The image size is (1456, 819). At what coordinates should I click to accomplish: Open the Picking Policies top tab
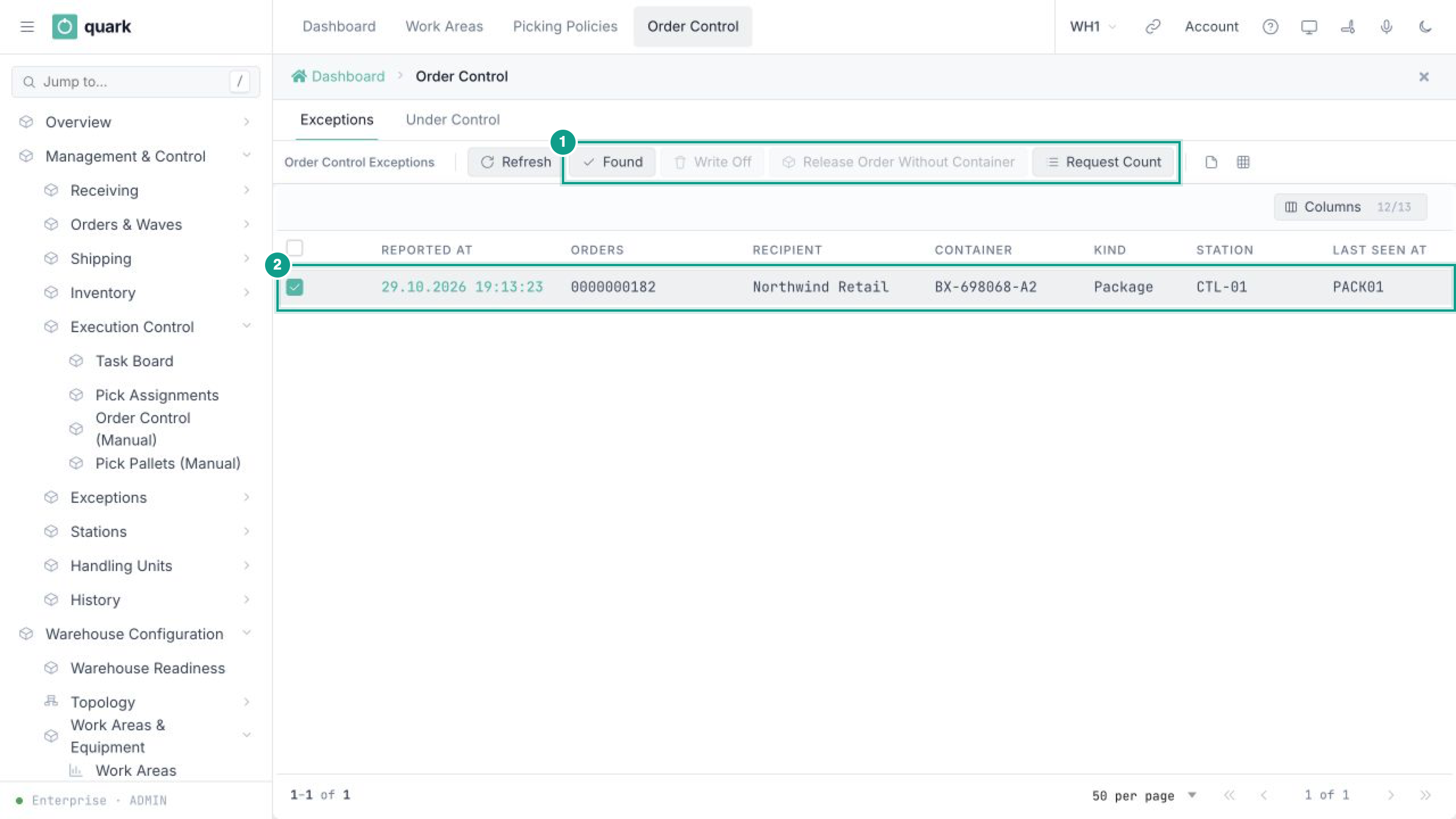(x=565, y=27)
